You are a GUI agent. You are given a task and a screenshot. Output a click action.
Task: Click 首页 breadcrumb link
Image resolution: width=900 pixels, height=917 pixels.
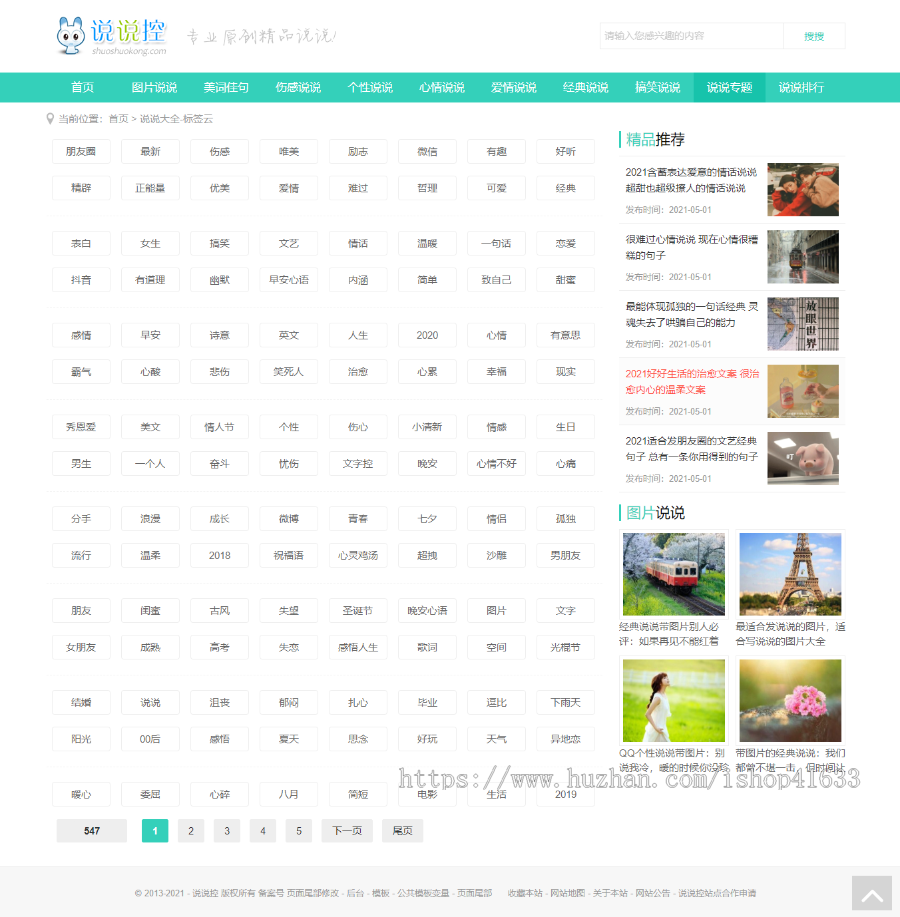[x=119, y=119]
